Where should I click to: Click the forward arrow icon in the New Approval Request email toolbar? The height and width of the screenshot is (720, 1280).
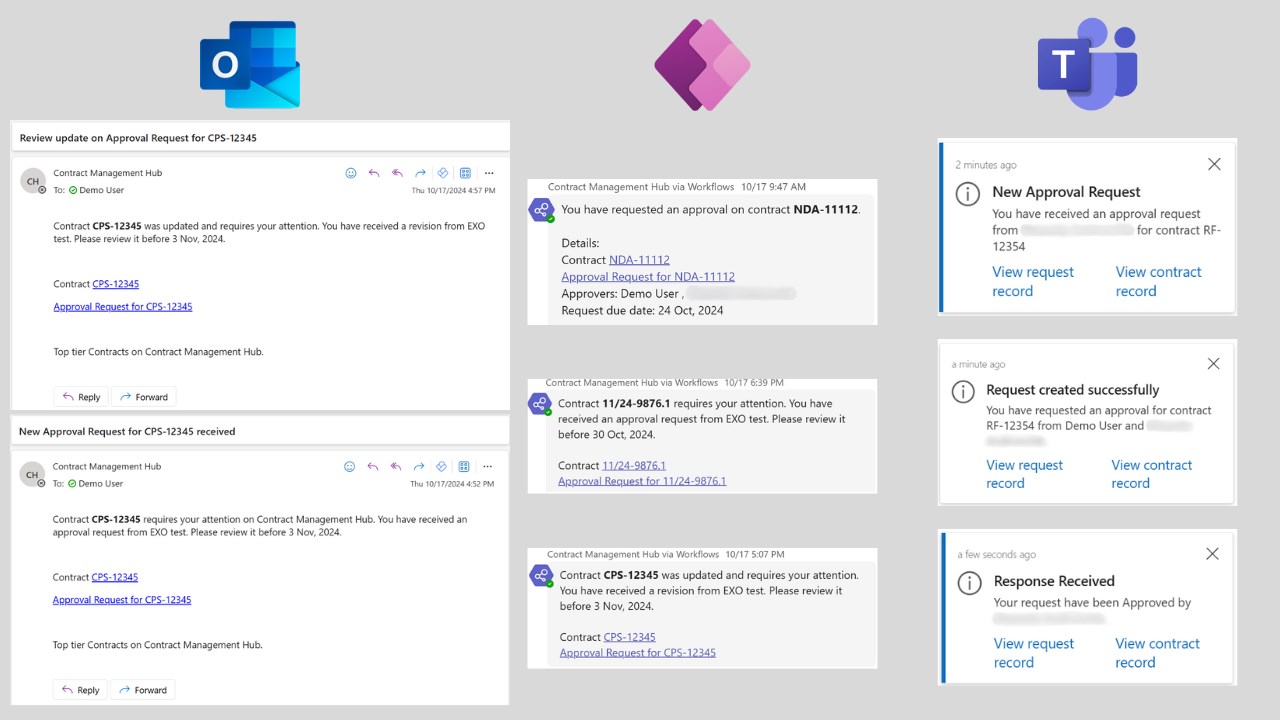click(x=419, y=466)
